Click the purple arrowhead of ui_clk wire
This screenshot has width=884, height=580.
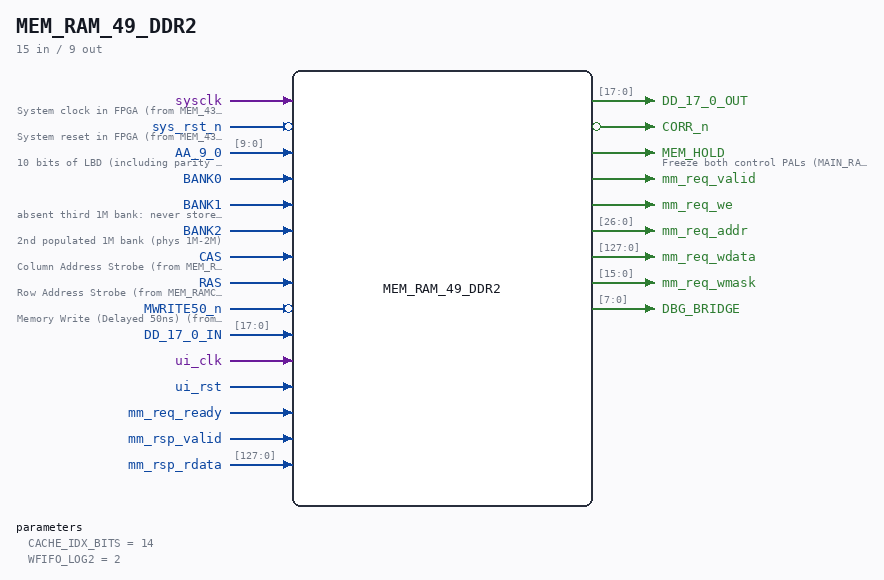coord(288,360)
